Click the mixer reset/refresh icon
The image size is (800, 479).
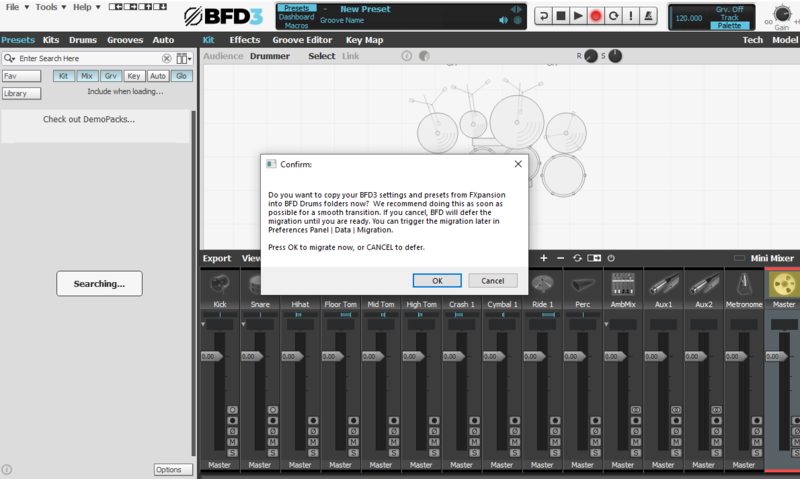click(577, 258)
